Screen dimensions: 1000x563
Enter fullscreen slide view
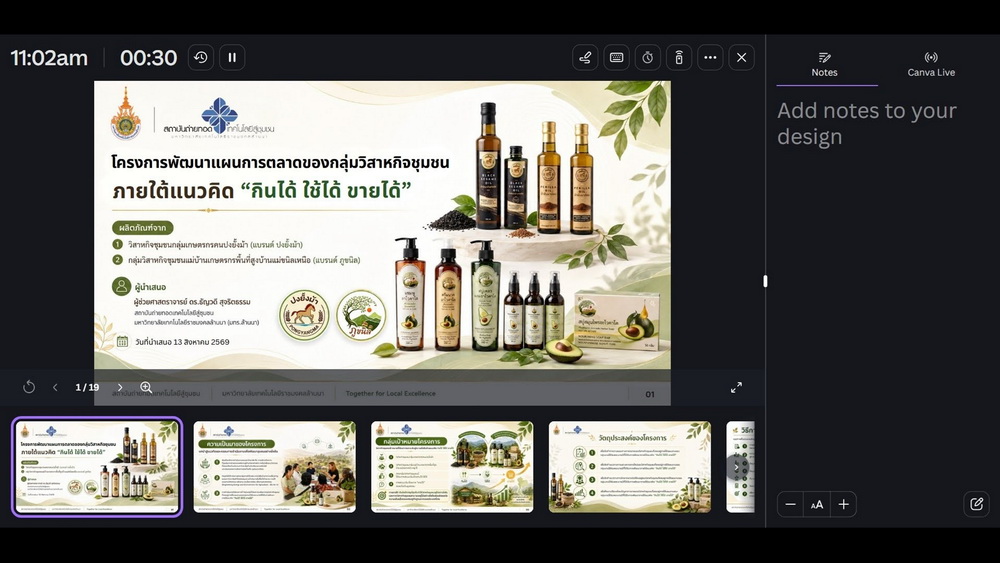point(736,387)
